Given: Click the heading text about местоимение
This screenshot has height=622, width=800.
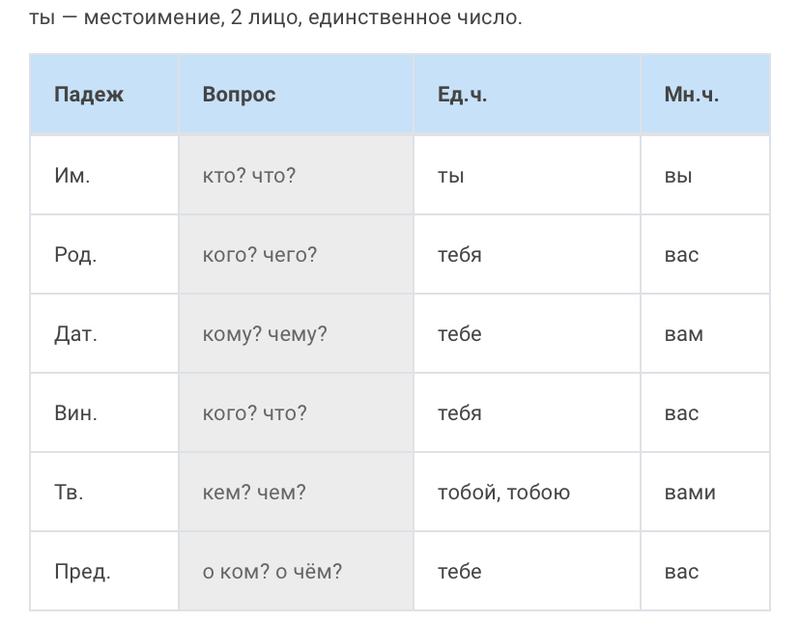Looking at the screenshot, I should [x=276, y=17].
